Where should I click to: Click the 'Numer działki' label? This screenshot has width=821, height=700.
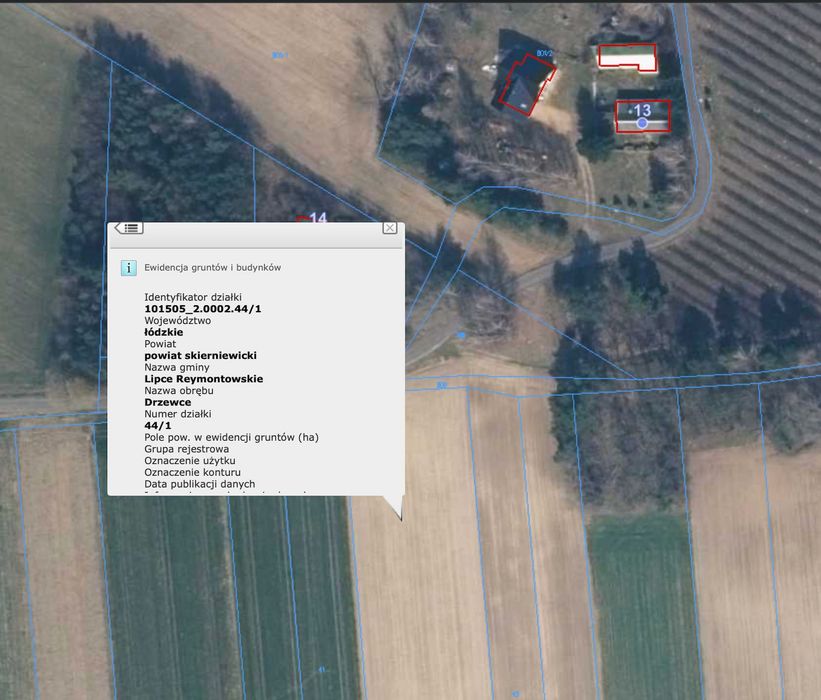(x=178, y=414)
